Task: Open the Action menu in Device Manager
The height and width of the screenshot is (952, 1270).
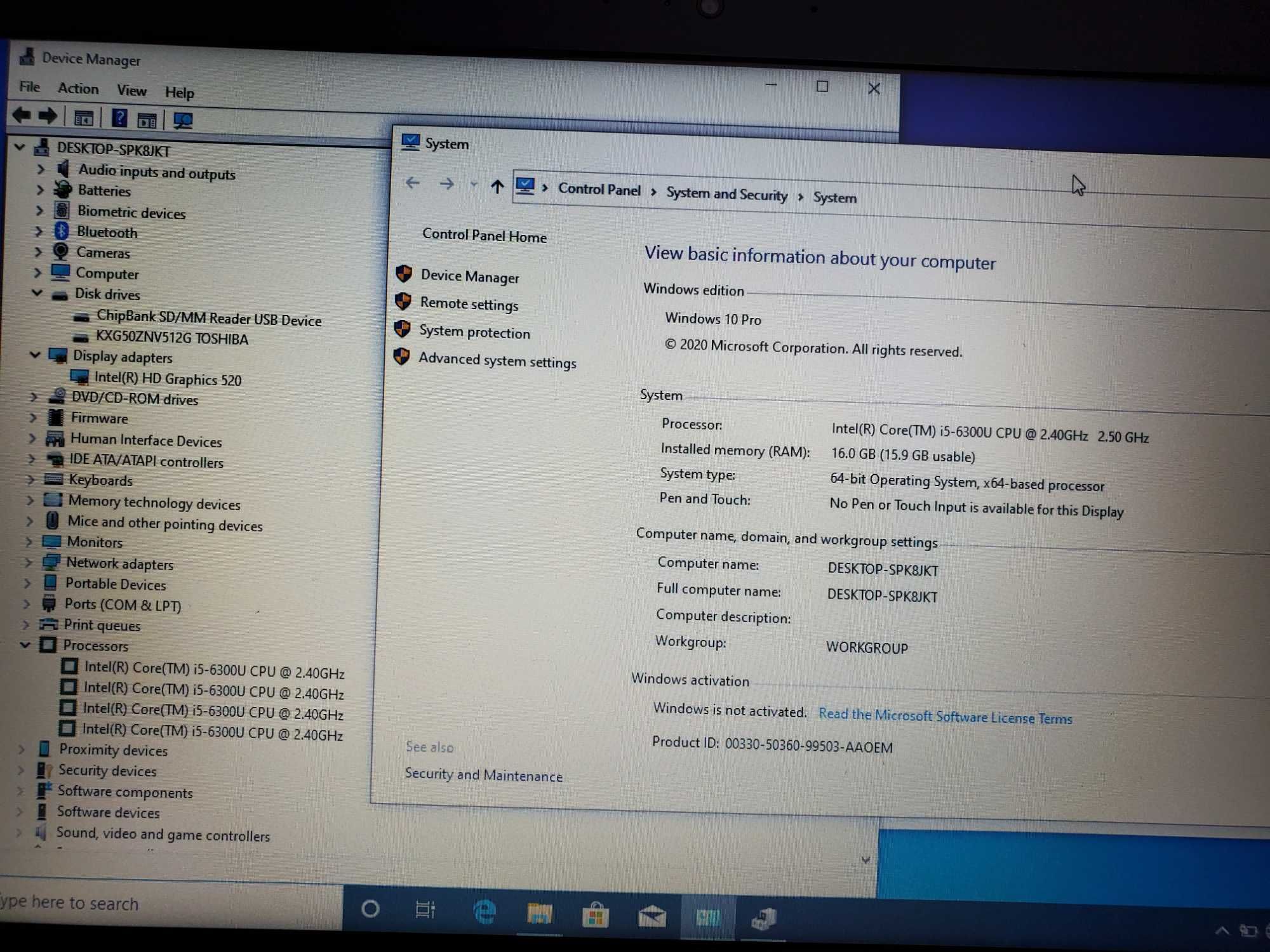Action: click(78, 88)
